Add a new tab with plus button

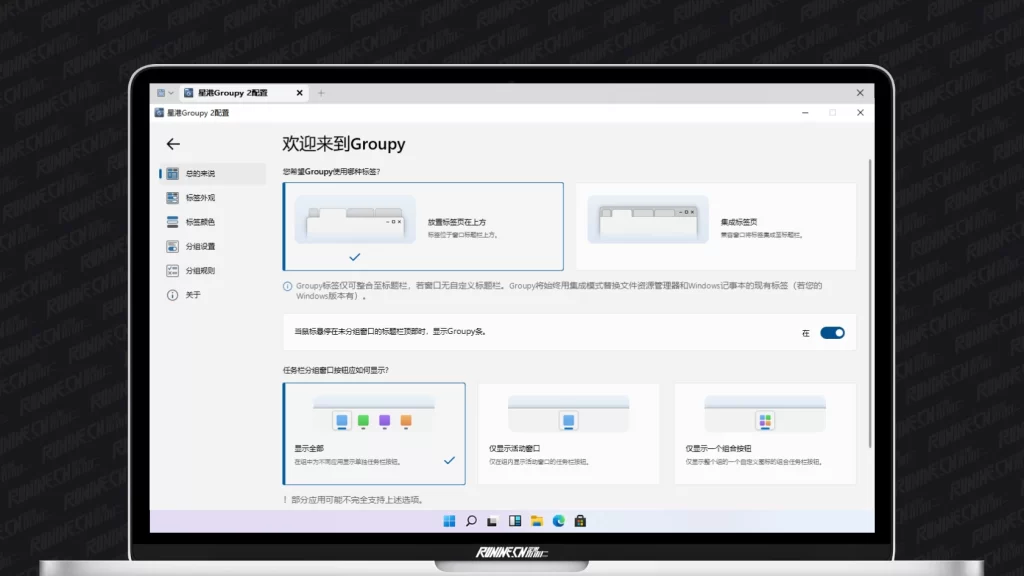coord(321,93)
